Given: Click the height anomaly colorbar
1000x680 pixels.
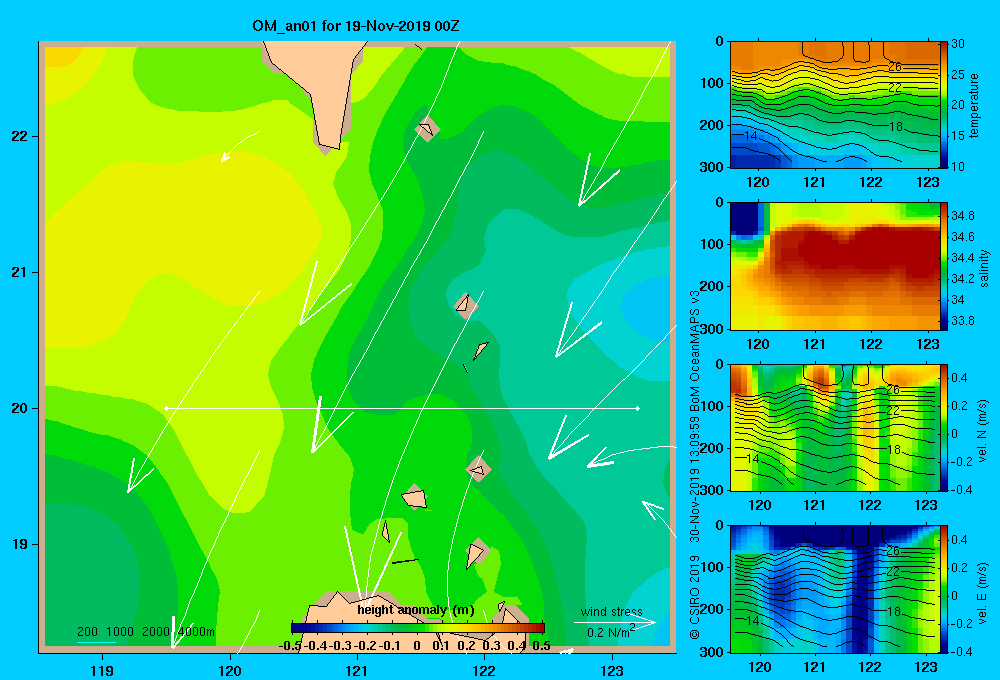Looking at the screenshot, I should (x=418, y=628).
